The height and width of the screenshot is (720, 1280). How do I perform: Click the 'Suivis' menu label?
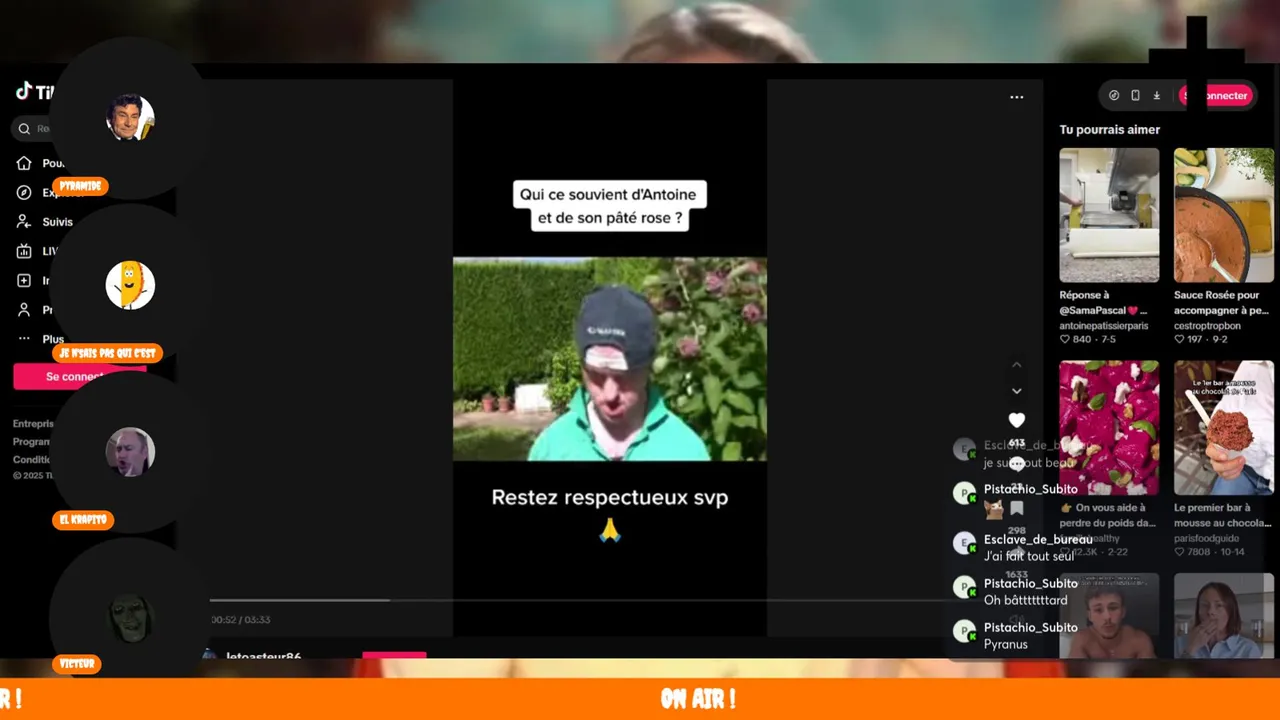[x=57, y=222]
